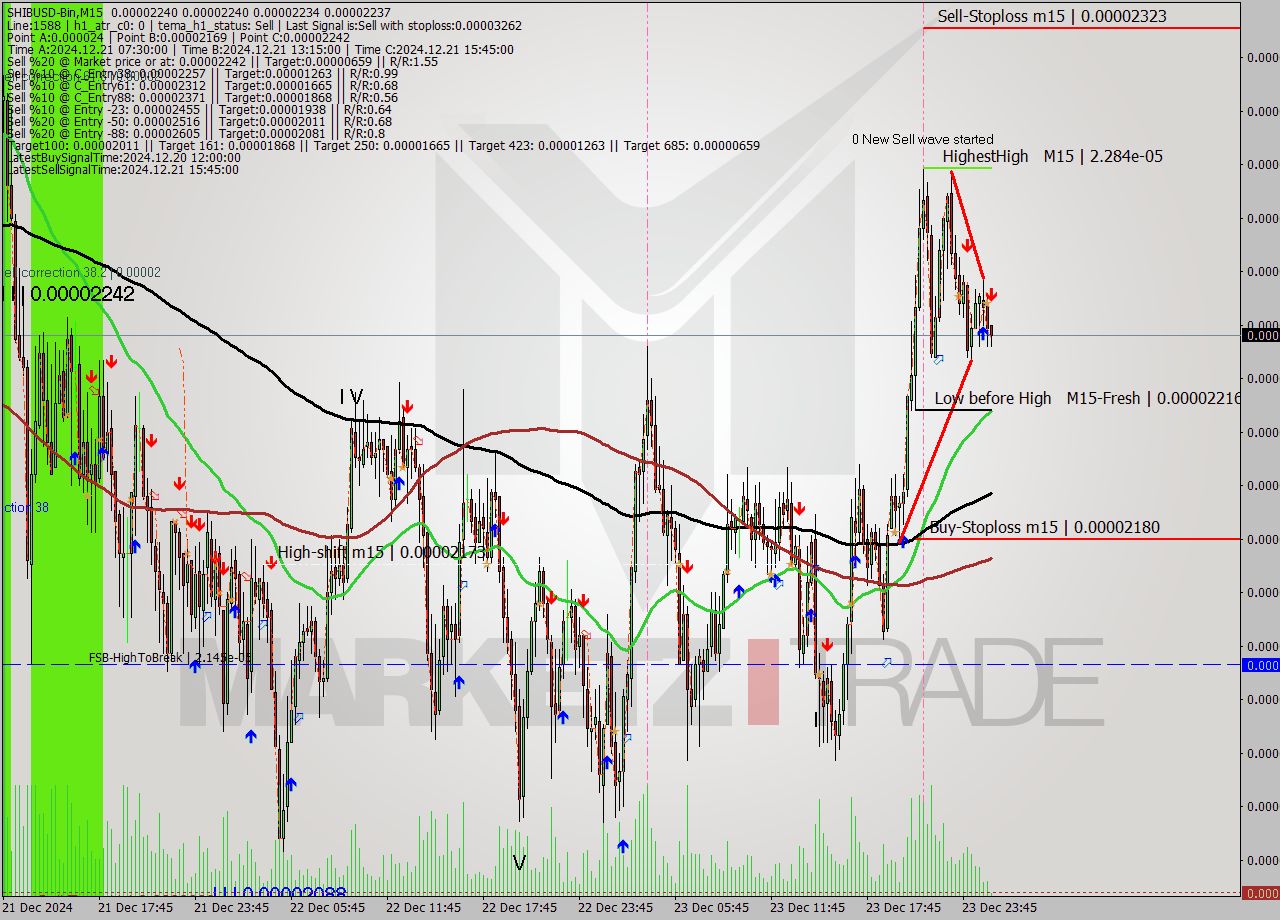This screenshot has width=1280, height=920.
Task: Select the 'V' wave label near the chart bottom
Action: coord(519,862)
